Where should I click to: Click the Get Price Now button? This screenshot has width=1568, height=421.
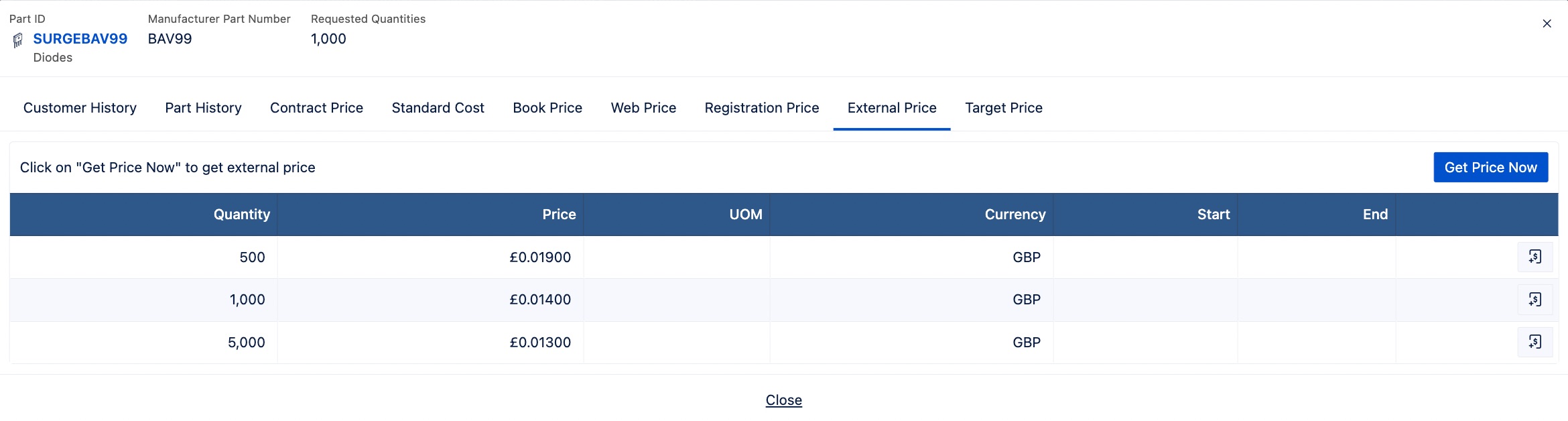pyautogui.click(x=1491, y=168)
